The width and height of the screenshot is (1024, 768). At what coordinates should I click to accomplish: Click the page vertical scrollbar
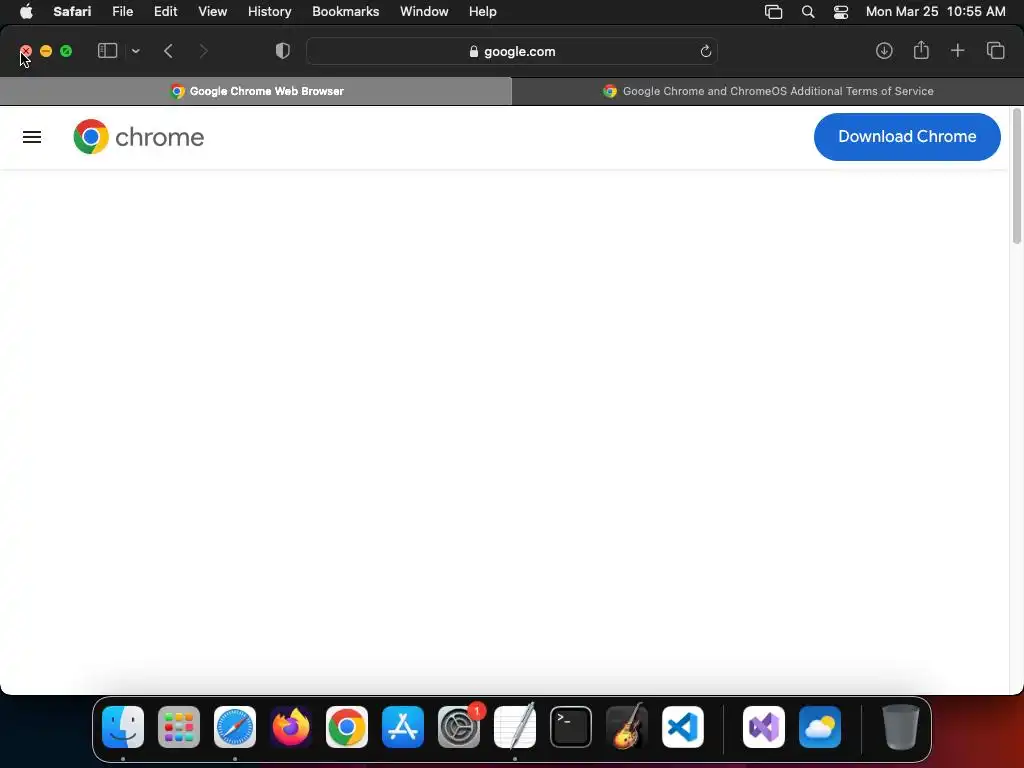(x=1016, y=176)
